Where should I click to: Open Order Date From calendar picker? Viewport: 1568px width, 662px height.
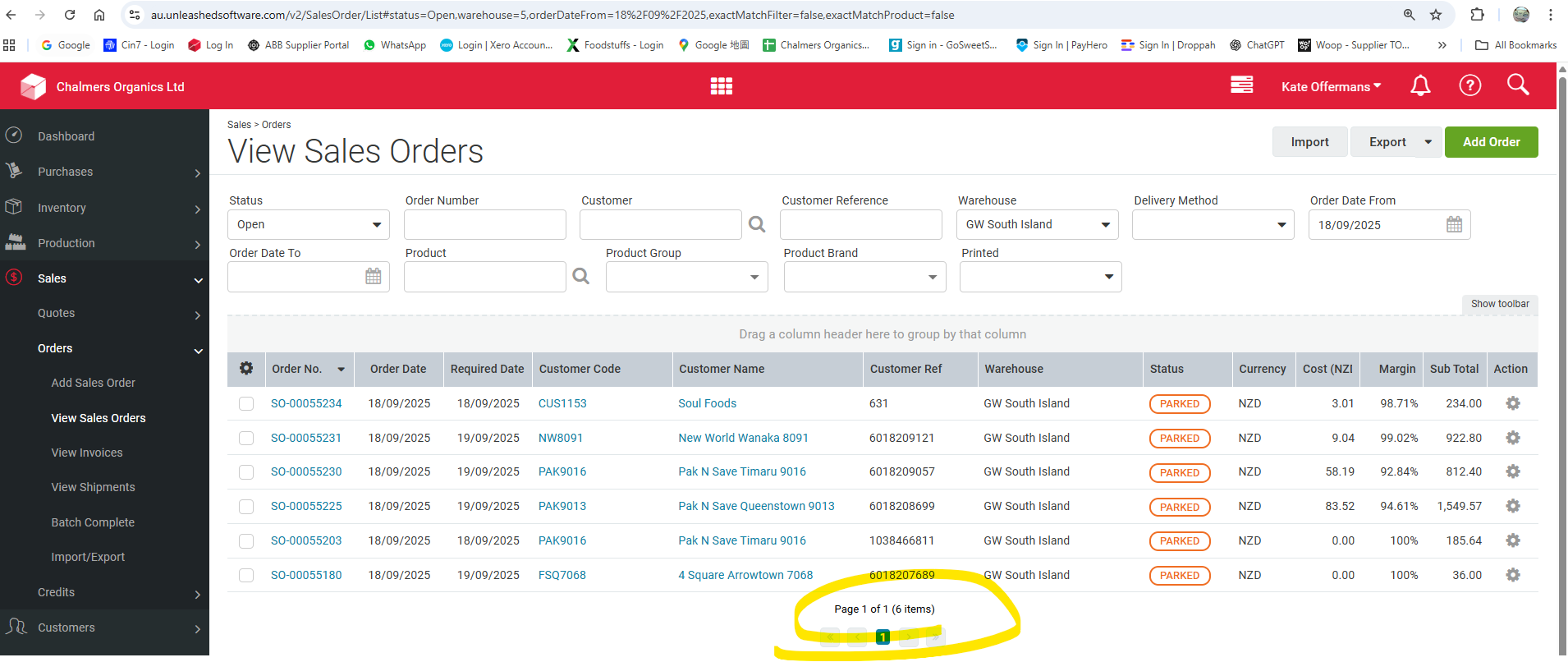pyautogui.click(x=1454, y=225)
